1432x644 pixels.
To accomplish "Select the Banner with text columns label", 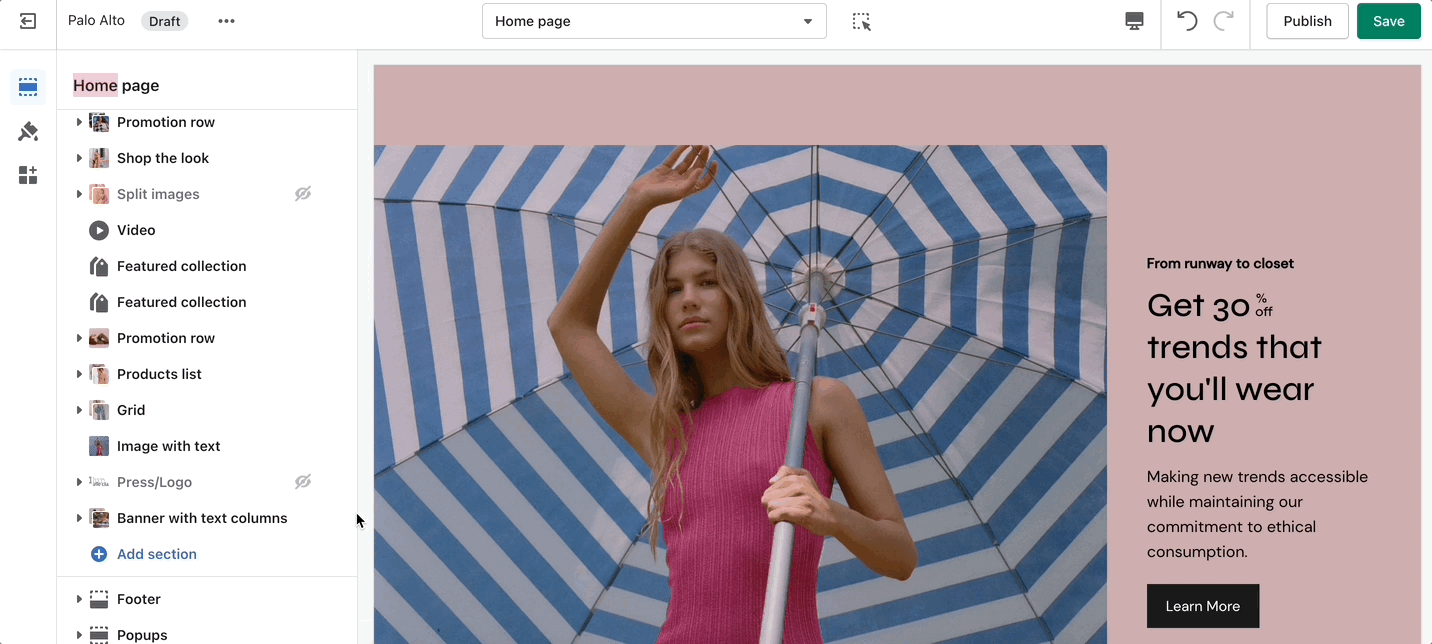I will [202, 518].
